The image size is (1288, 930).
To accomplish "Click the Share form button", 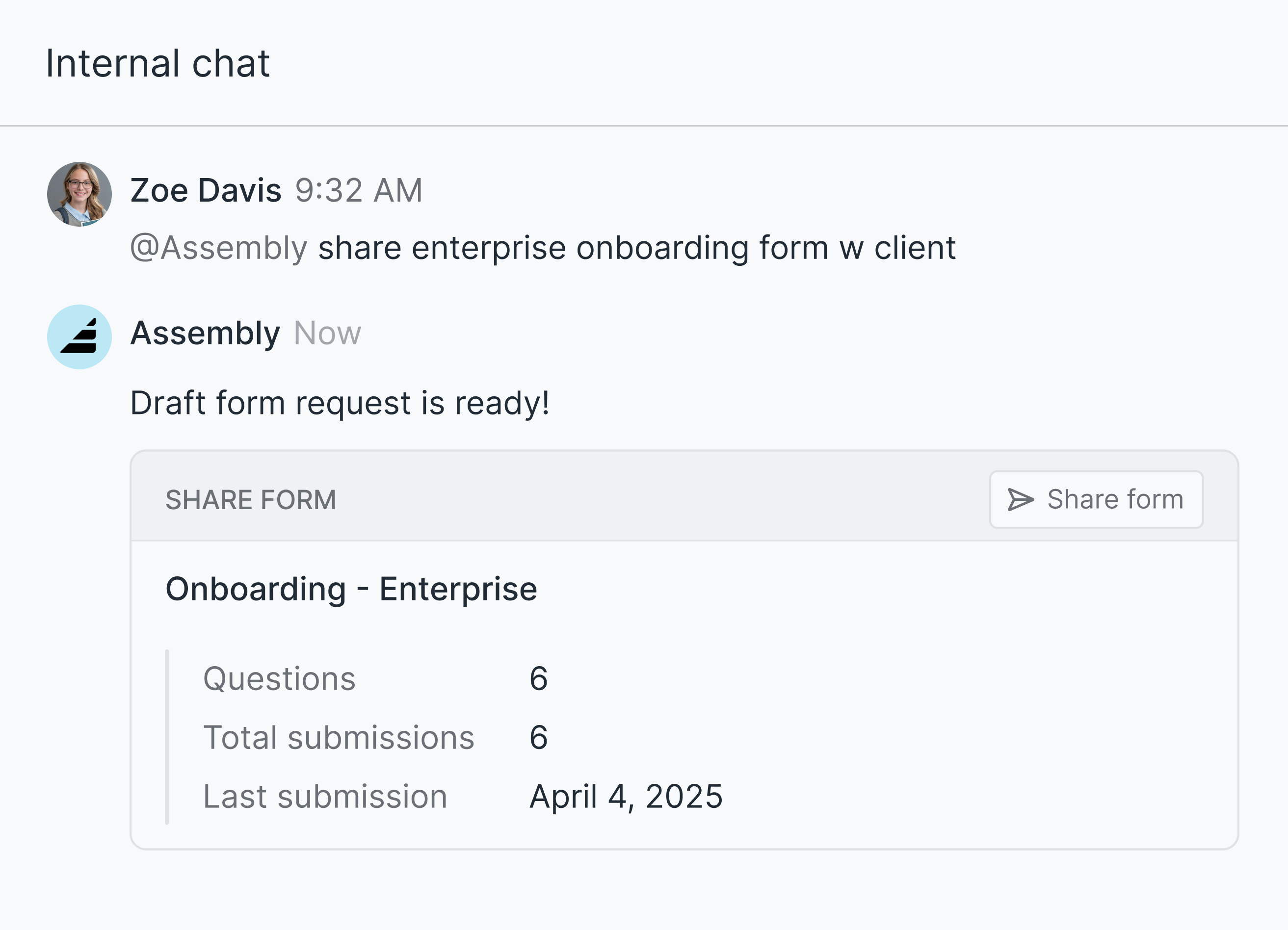I will [x=1096, y=500].
